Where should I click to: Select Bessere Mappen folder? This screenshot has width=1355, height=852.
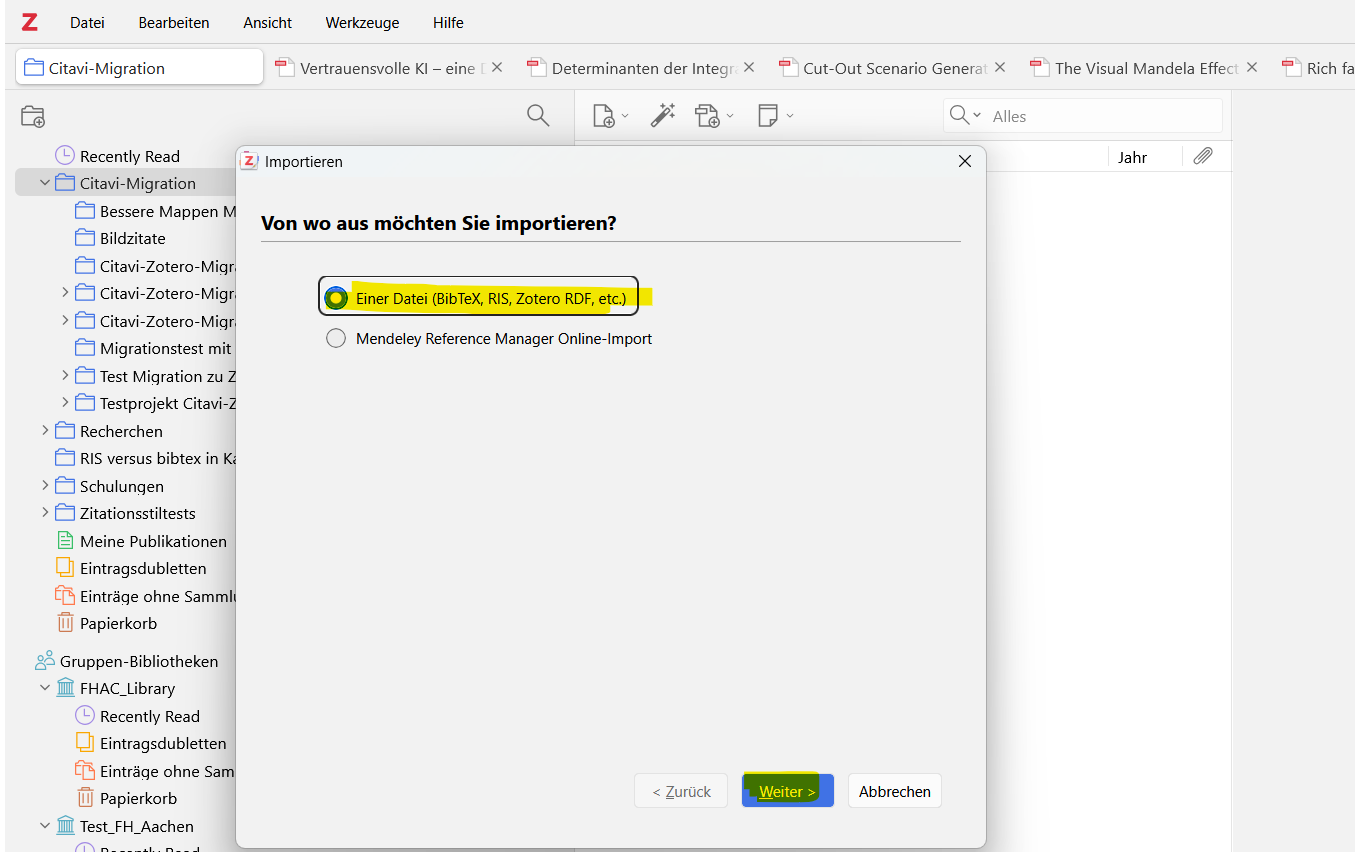[156, 211]
